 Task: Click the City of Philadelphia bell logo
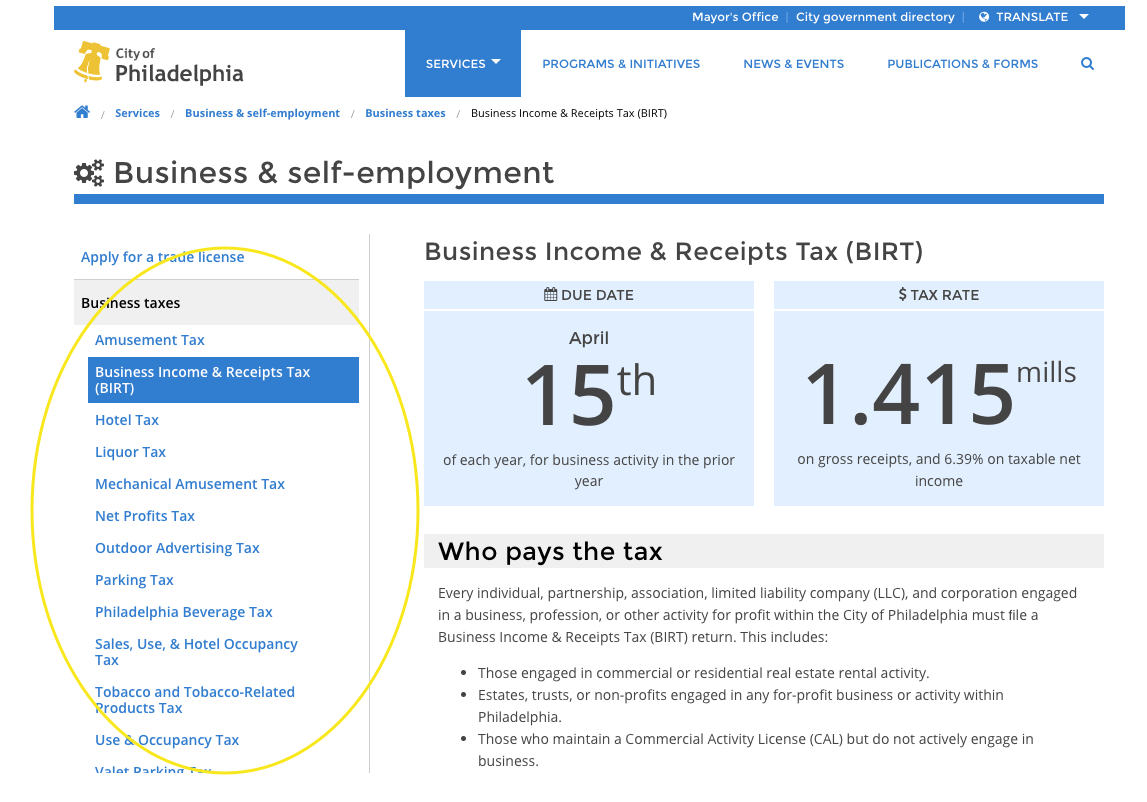pyautogui.click(x=91, y=62)
